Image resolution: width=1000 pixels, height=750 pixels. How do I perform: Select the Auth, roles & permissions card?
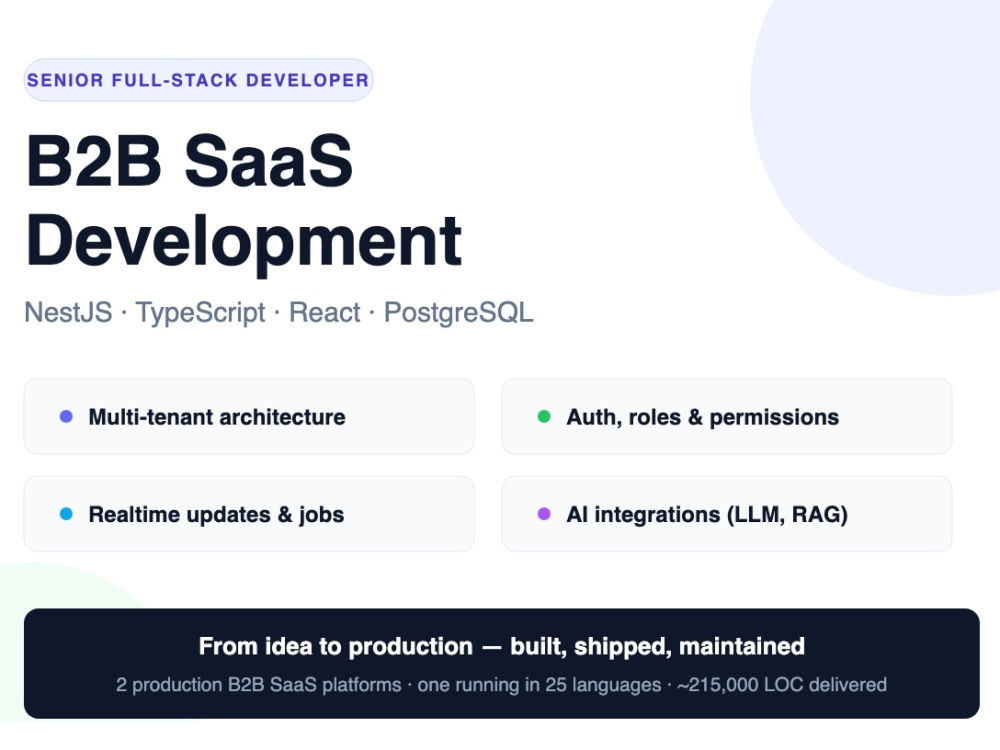[727, 416]
